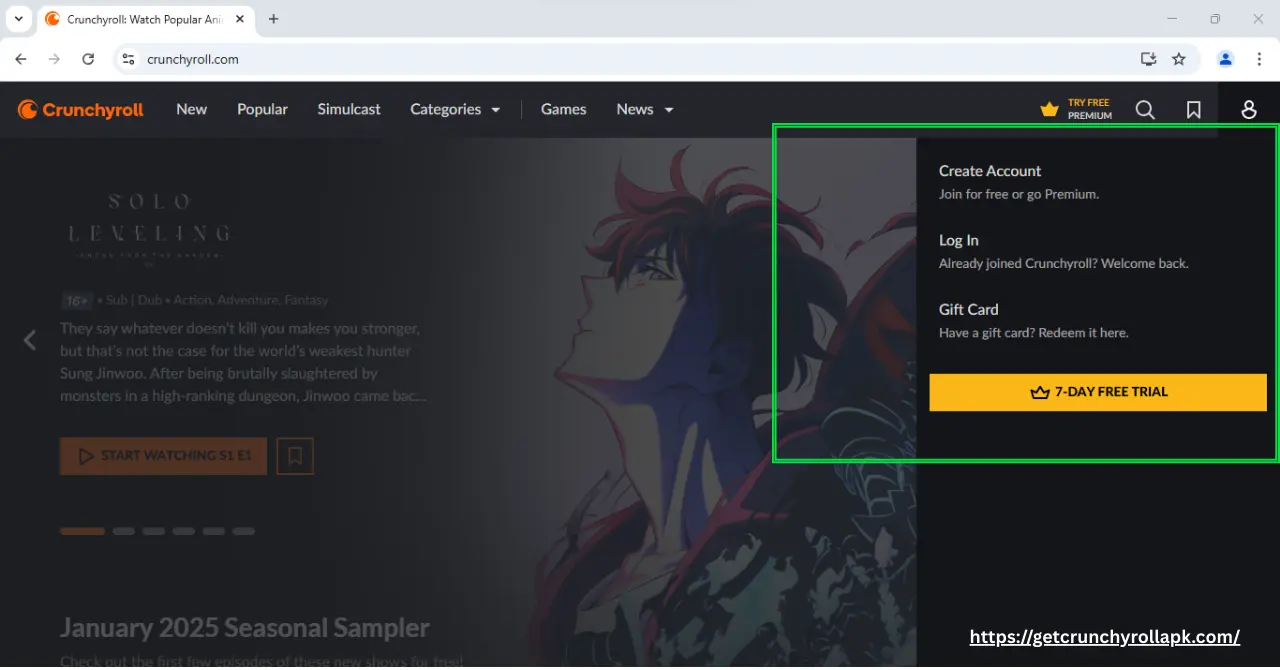Click the browser forward arrow
The image size is (1280, 670).
(54, 59)
